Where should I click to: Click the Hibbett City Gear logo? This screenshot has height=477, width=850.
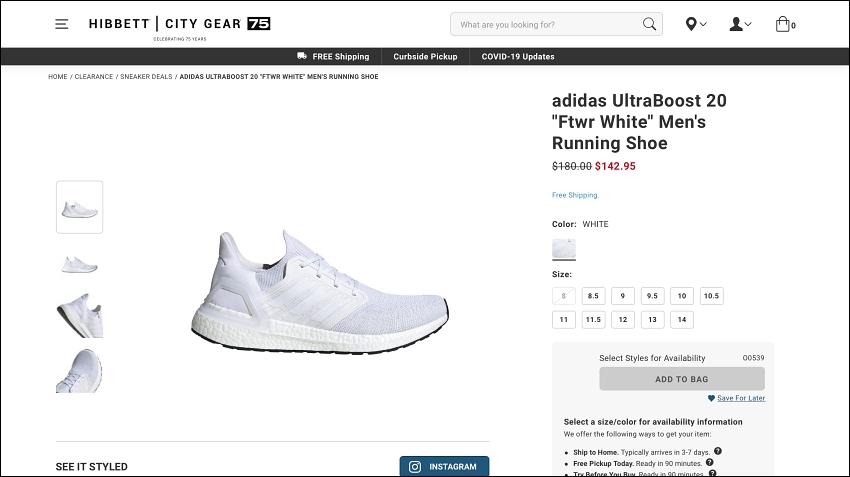click(179, 24)
